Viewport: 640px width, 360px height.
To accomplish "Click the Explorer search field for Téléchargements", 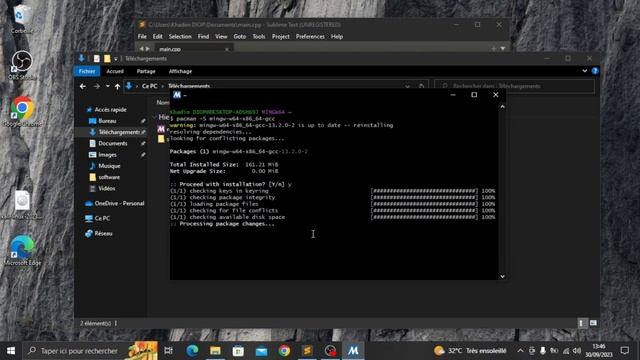I will [x=514, y=87].
